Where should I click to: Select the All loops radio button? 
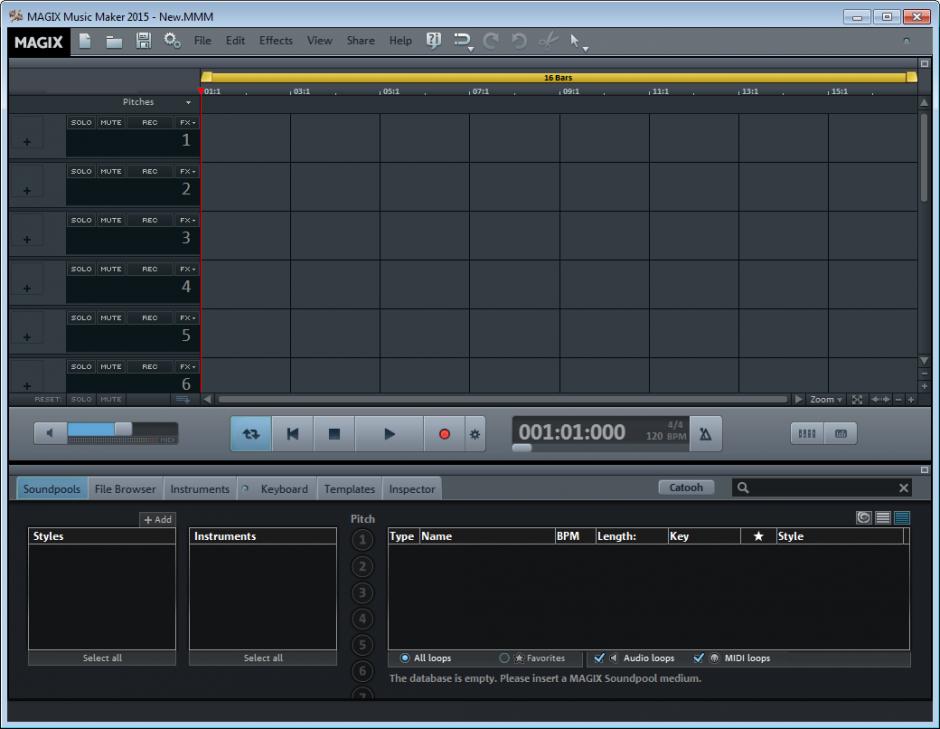[405, 658]
